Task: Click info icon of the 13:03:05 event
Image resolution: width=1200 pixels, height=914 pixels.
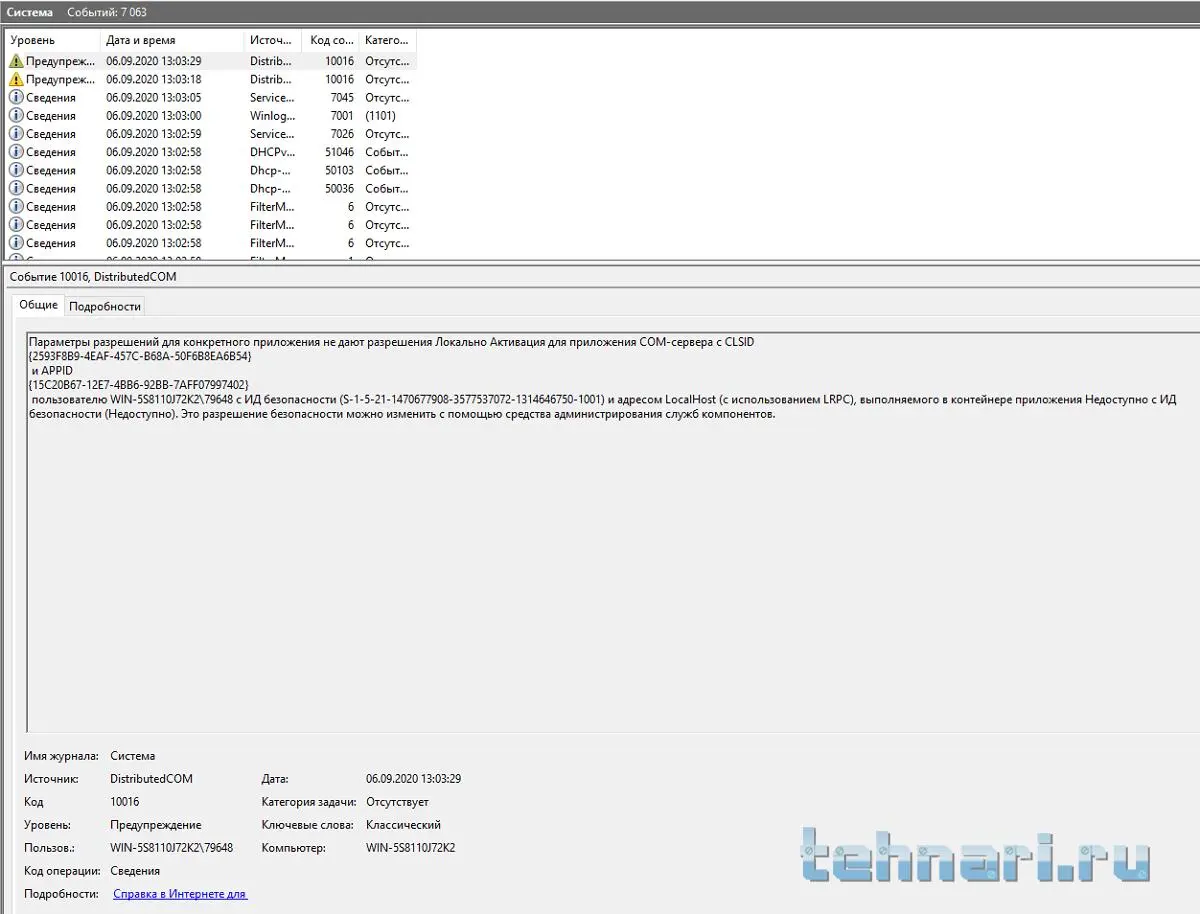Action: point(15,98)
